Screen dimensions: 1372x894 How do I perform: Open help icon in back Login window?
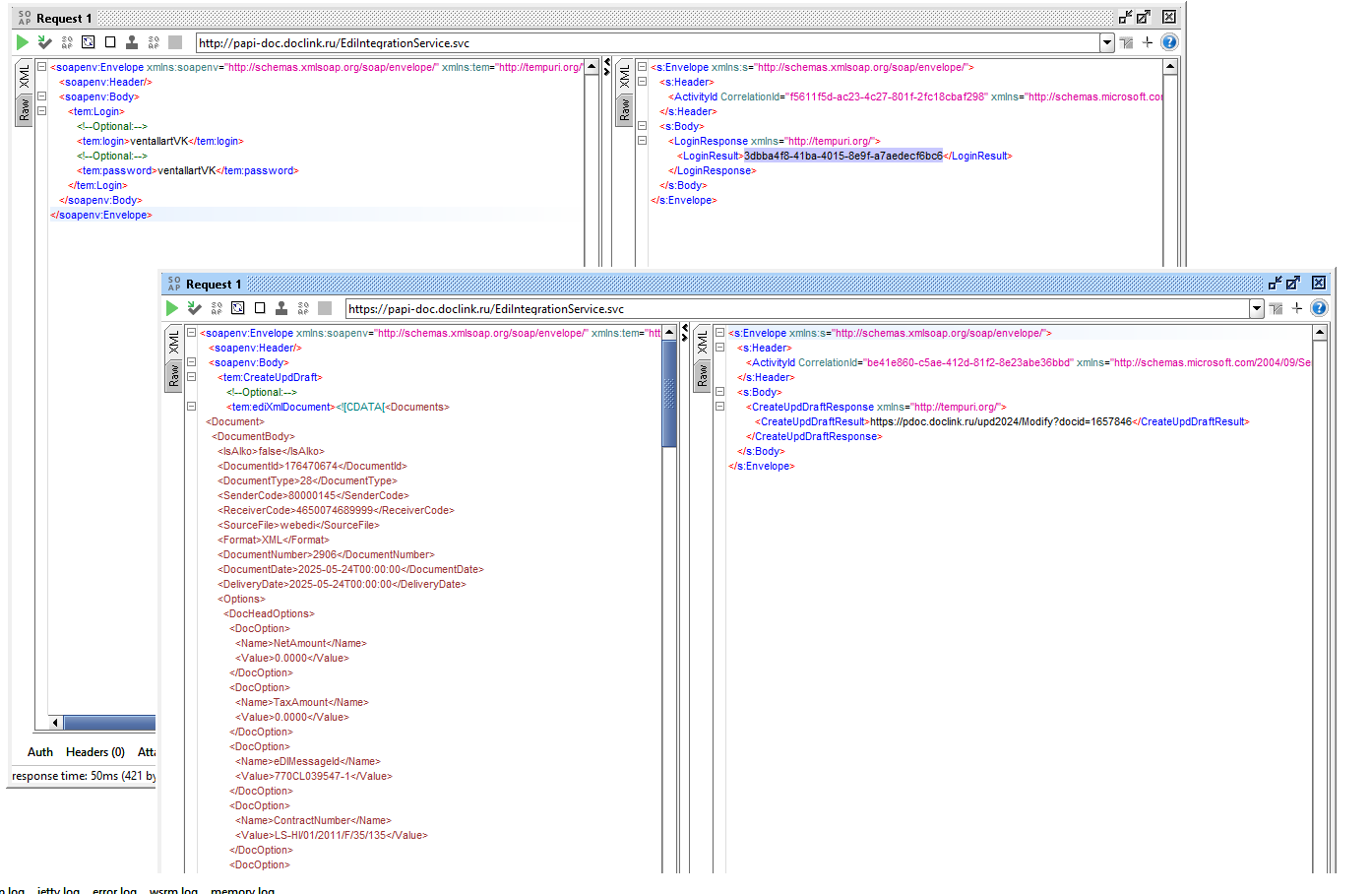pyautogui.click(x=1169, y=42)
